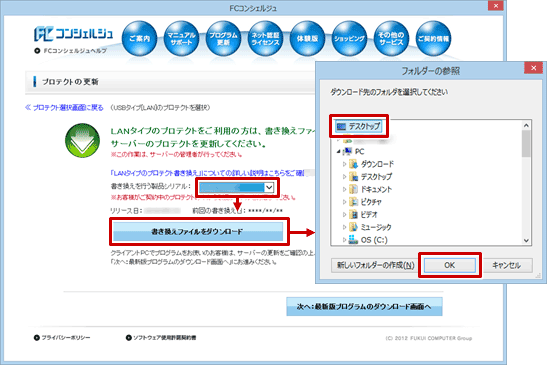
Task: Select the プログラム更新 sphere button
Action: 223,38
